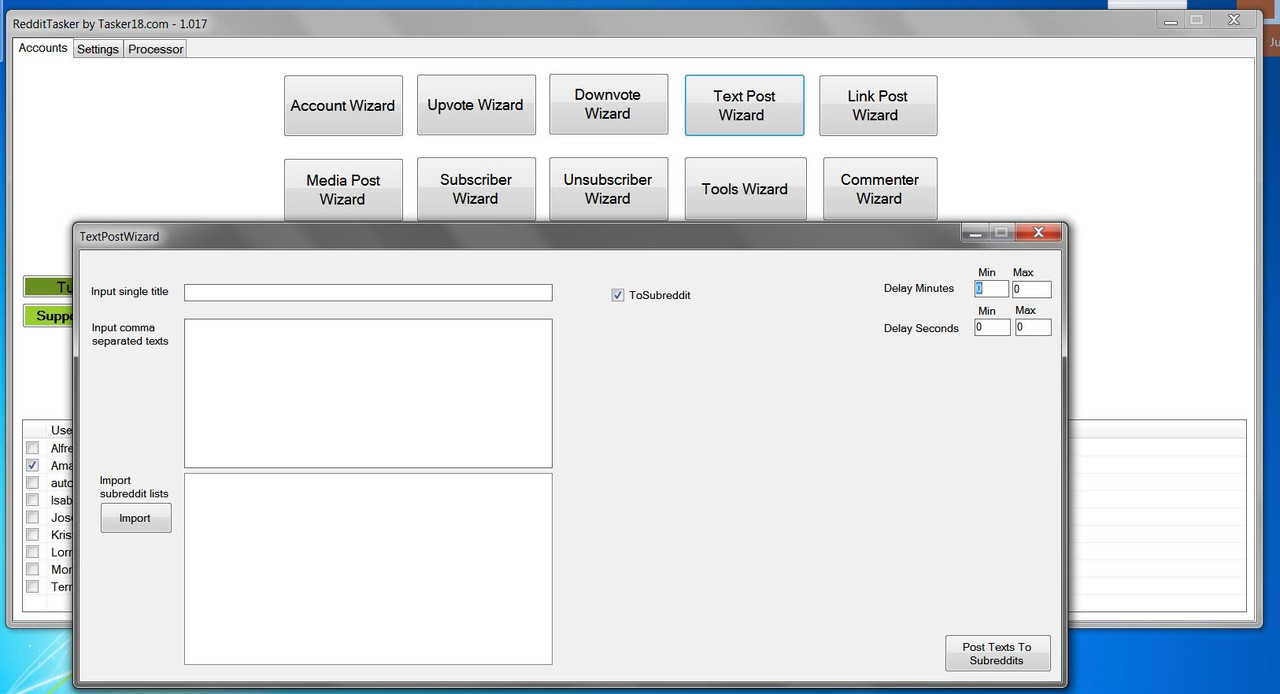Close the TextPostWizard window
This screenshot has width=1280, height=694.
coord(1038,232)
